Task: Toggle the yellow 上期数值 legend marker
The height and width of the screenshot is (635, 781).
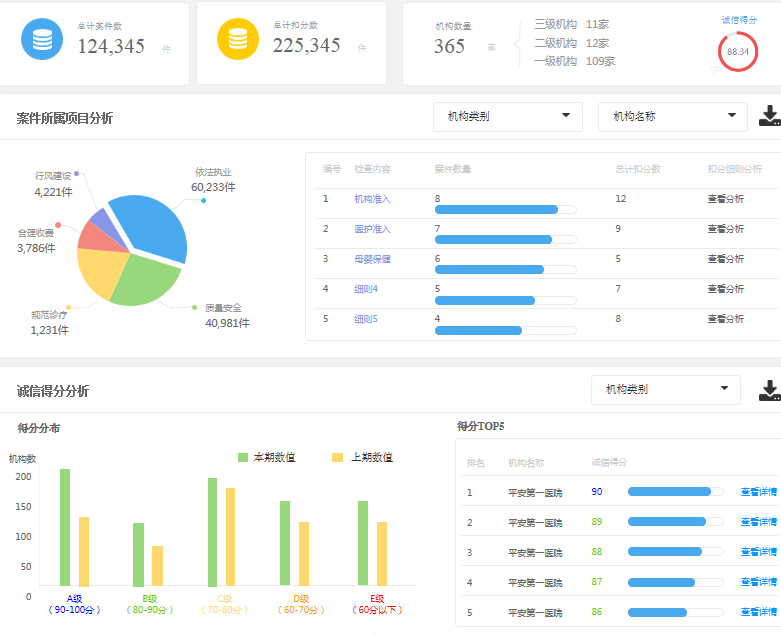Action: 337,457
